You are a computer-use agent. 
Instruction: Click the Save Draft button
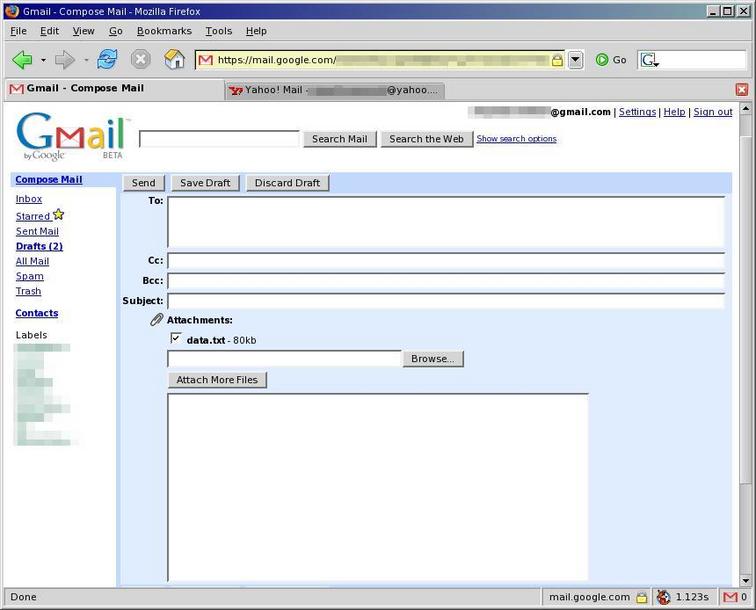pyautogui.click(x=205, y=183)
